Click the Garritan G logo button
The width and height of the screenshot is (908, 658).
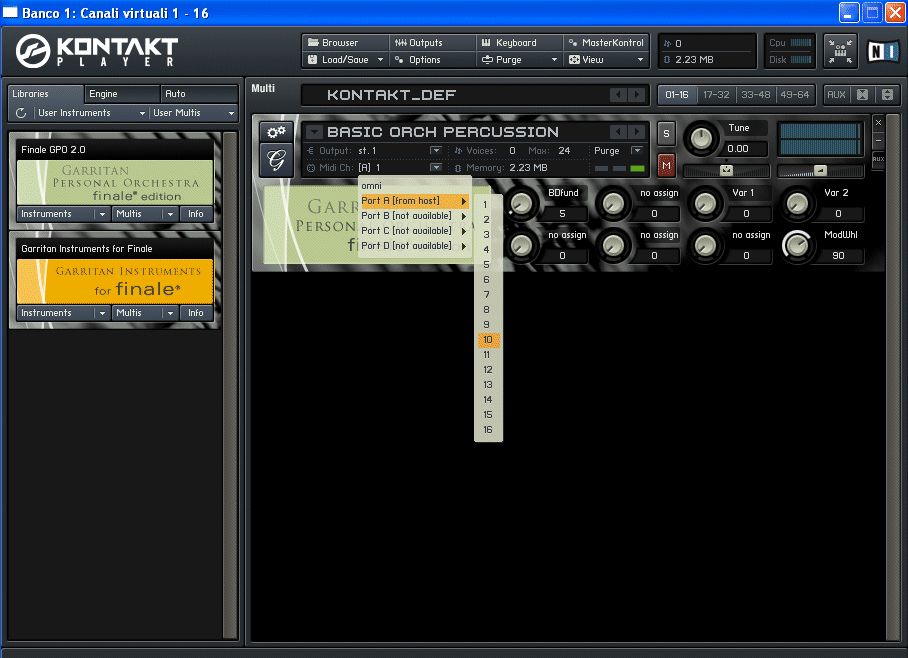tap(276, 160)
